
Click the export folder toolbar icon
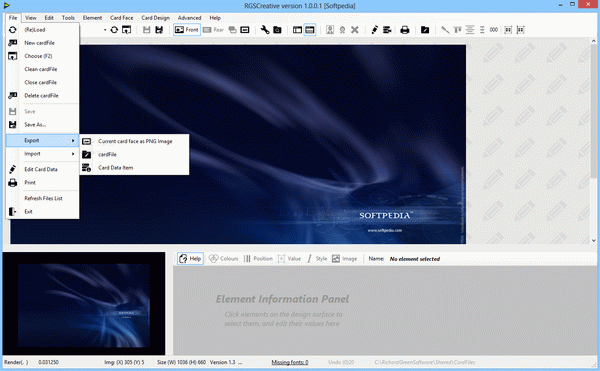tap(425, 29)
